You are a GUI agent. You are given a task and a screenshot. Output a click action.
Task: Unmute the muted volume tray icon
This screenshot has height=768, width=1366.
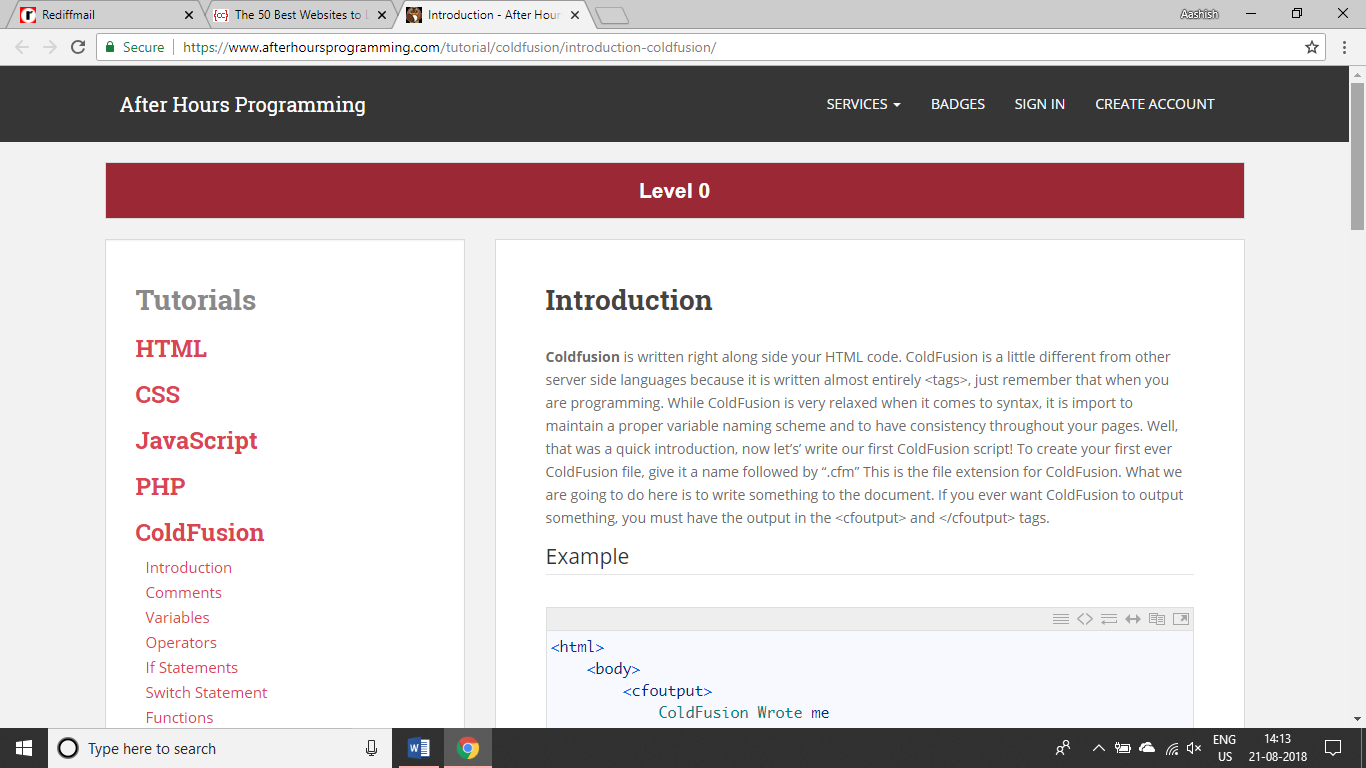click(1194, 748)
